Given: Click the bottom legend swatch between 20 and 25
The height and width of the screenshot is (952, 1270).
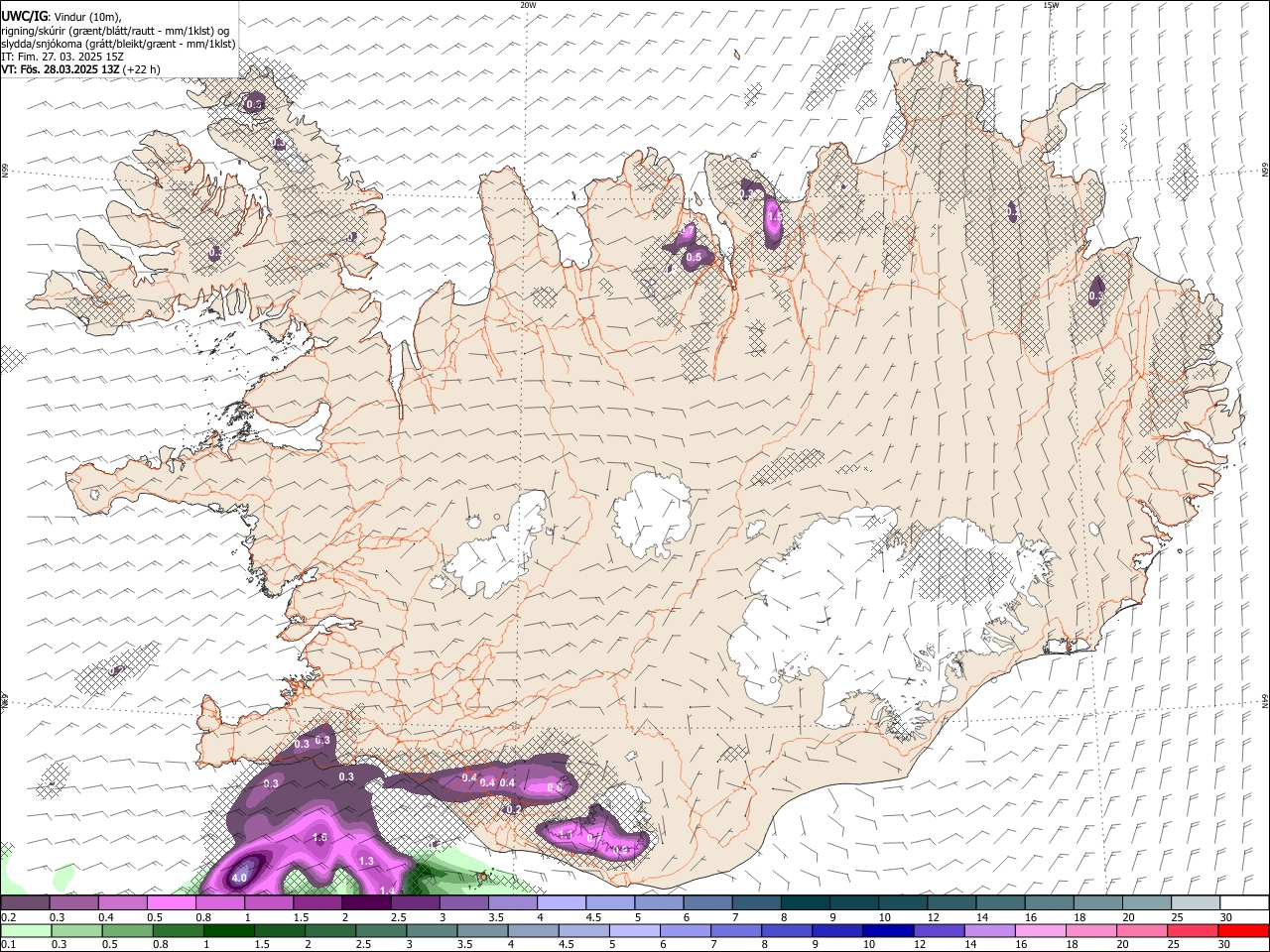Looking at the screenshot, I should pyautogui.click(x=1141, y=931).
